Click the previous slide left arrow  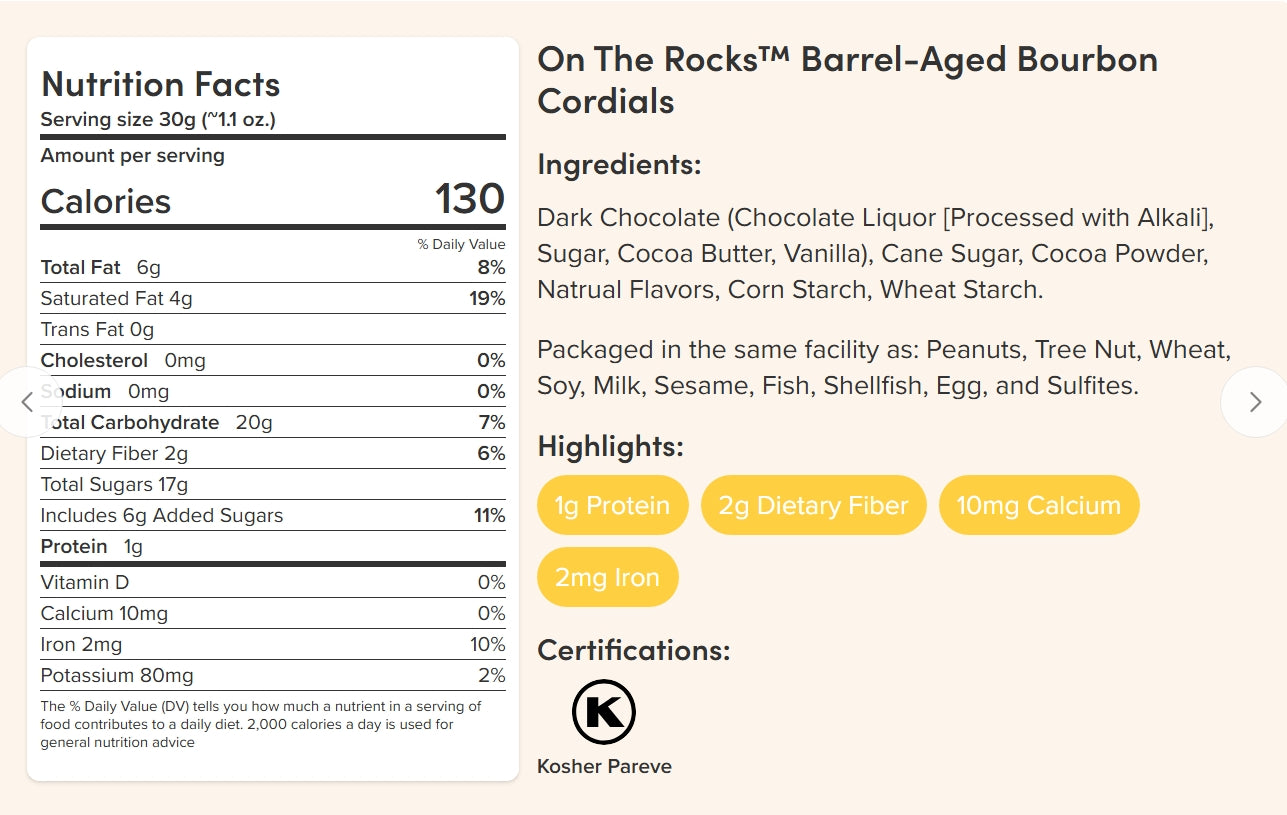coord(27,402)
